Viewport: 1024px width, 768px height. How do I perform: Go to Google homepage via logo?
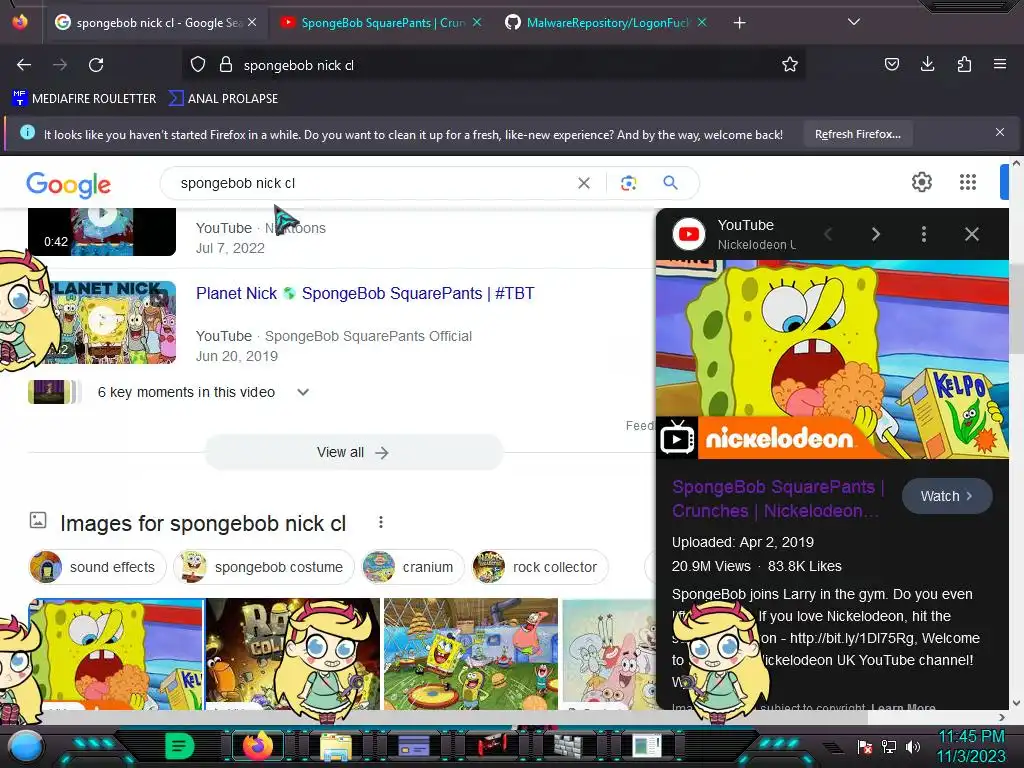[x=69, y=185]
